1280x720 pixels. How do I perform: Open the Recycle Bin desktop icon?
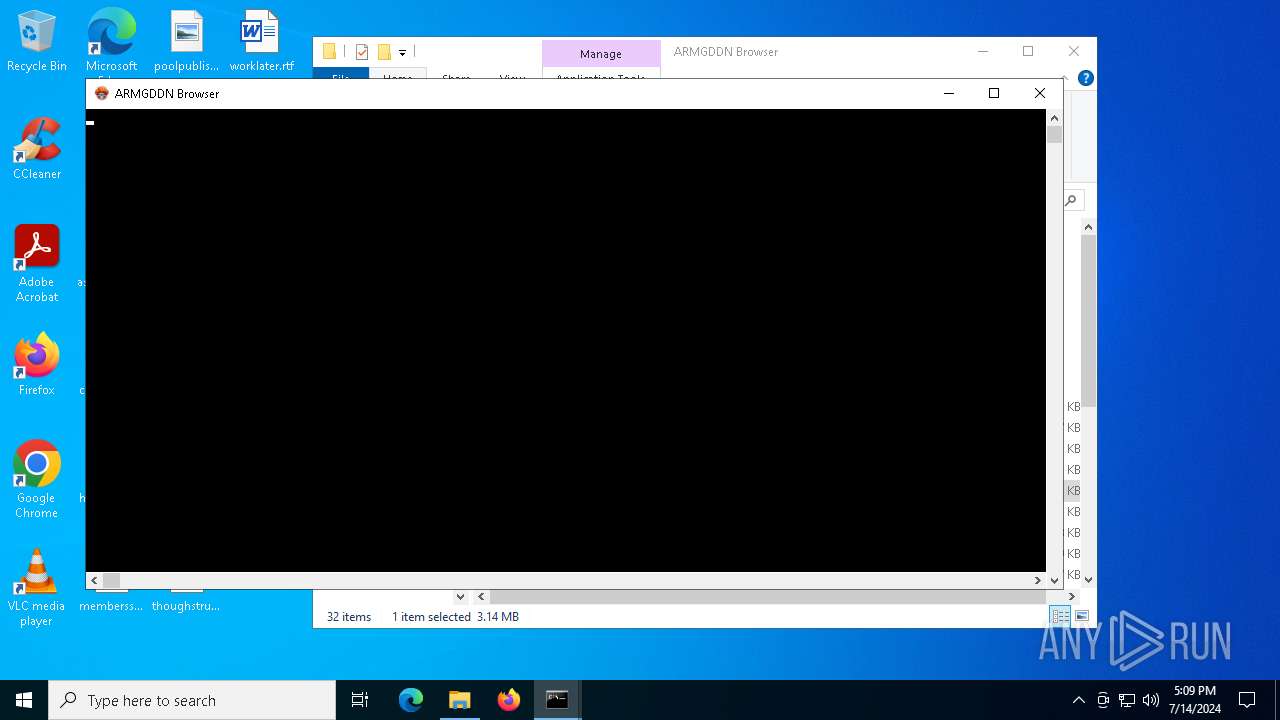click(37, 42)
